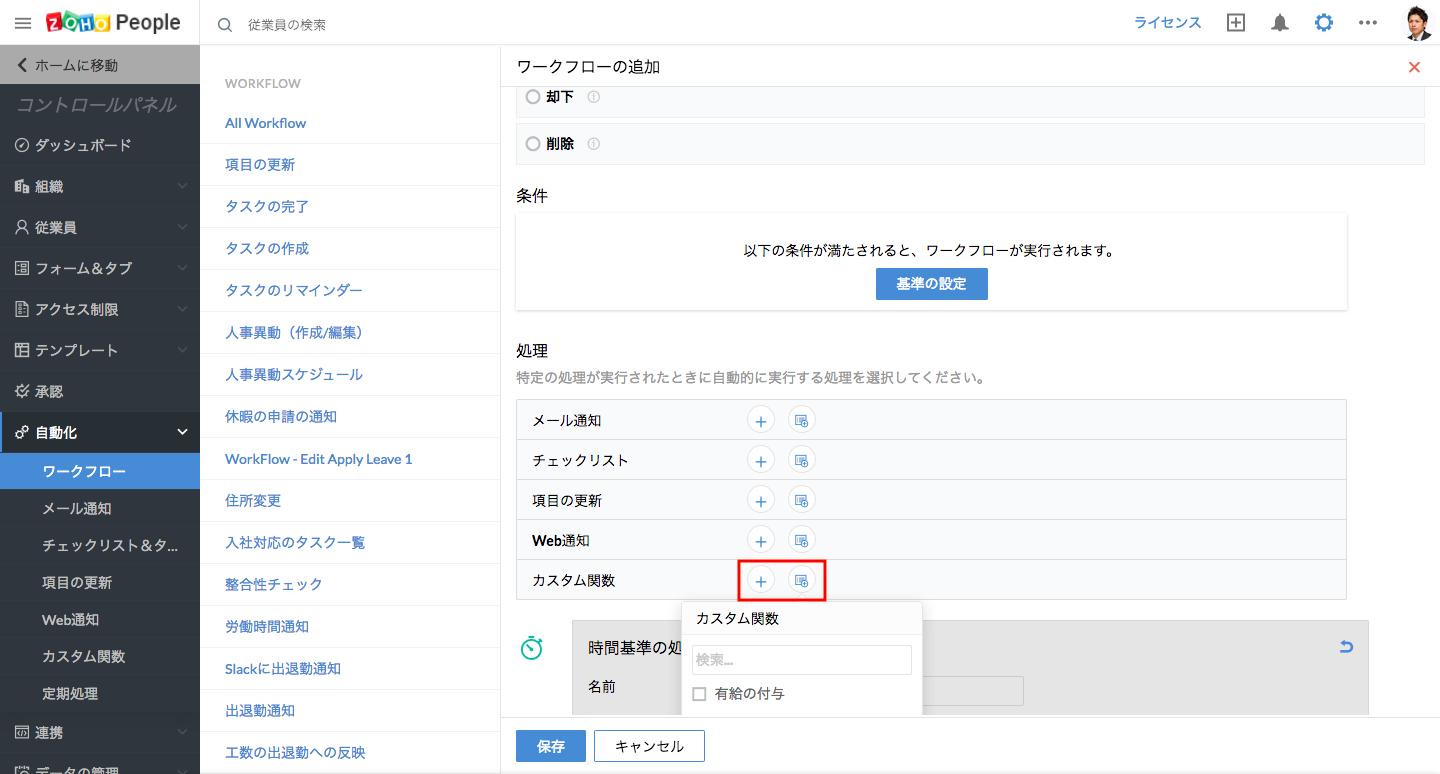Click the 基準の設定 button
This screenshot has height=774, width=1440.
click(931, 284)
